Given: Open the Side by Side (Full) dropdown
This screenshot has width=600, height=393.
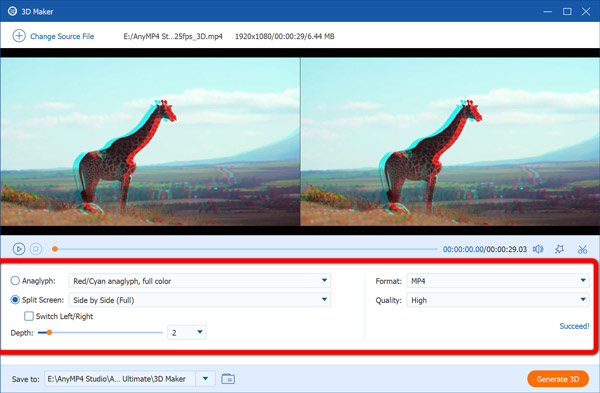Looking at the screenshot, I should (199, 300).
